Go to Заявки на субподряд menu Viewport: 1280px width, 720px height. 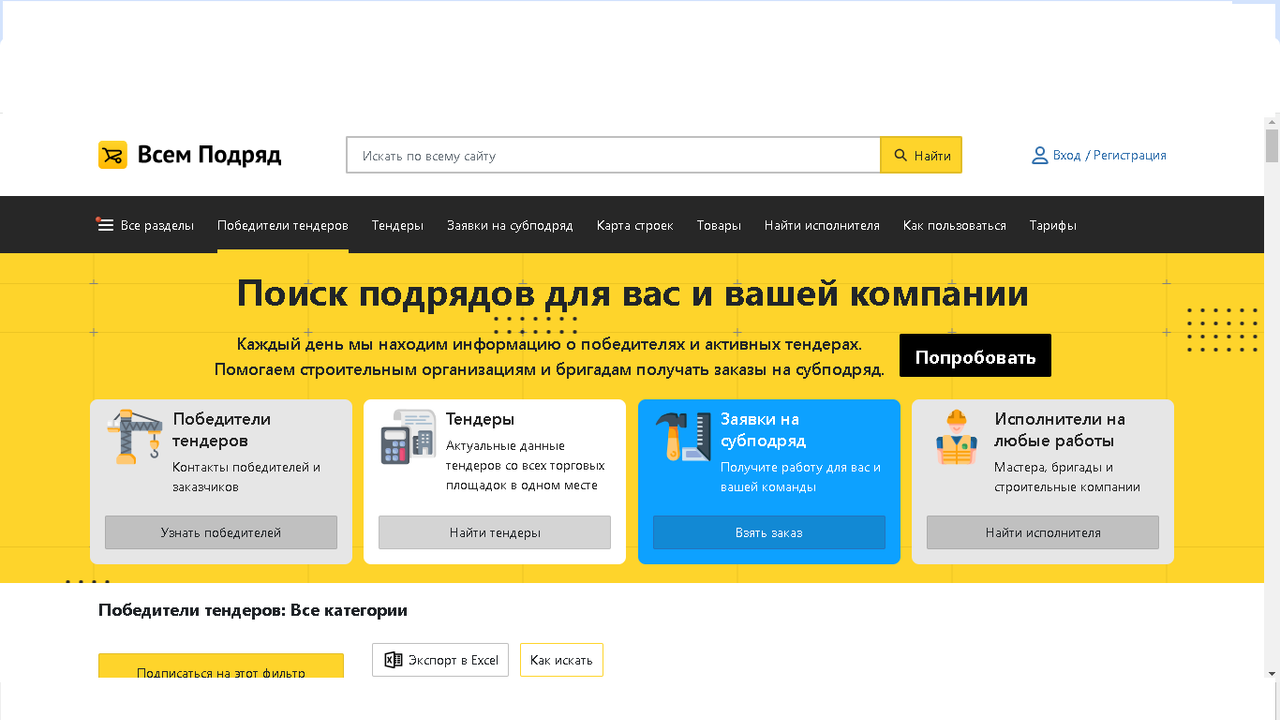[510, 225]
